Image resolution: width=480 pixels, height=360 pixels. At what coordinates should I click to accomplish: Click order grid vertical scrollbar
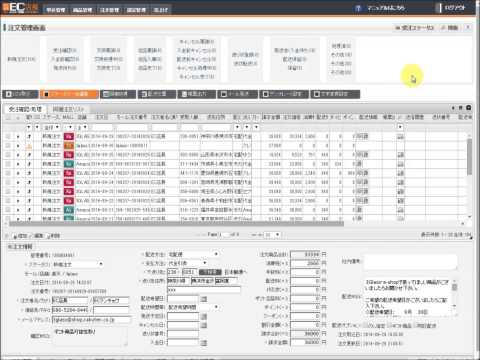point(469,157)
